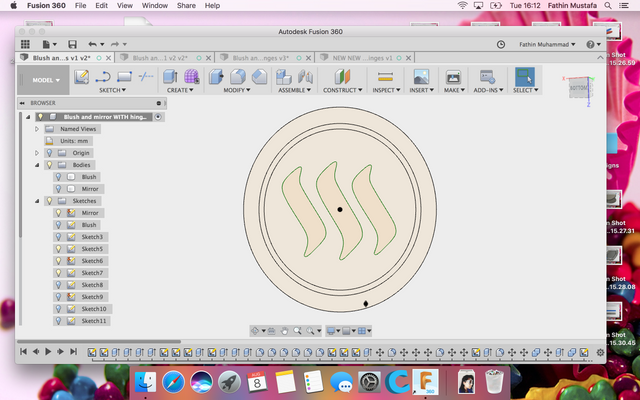Image resolution: width=640 pixels, height=400 pixels.
Task: Select the Create Sketch tool
Action: coord(82,77)
